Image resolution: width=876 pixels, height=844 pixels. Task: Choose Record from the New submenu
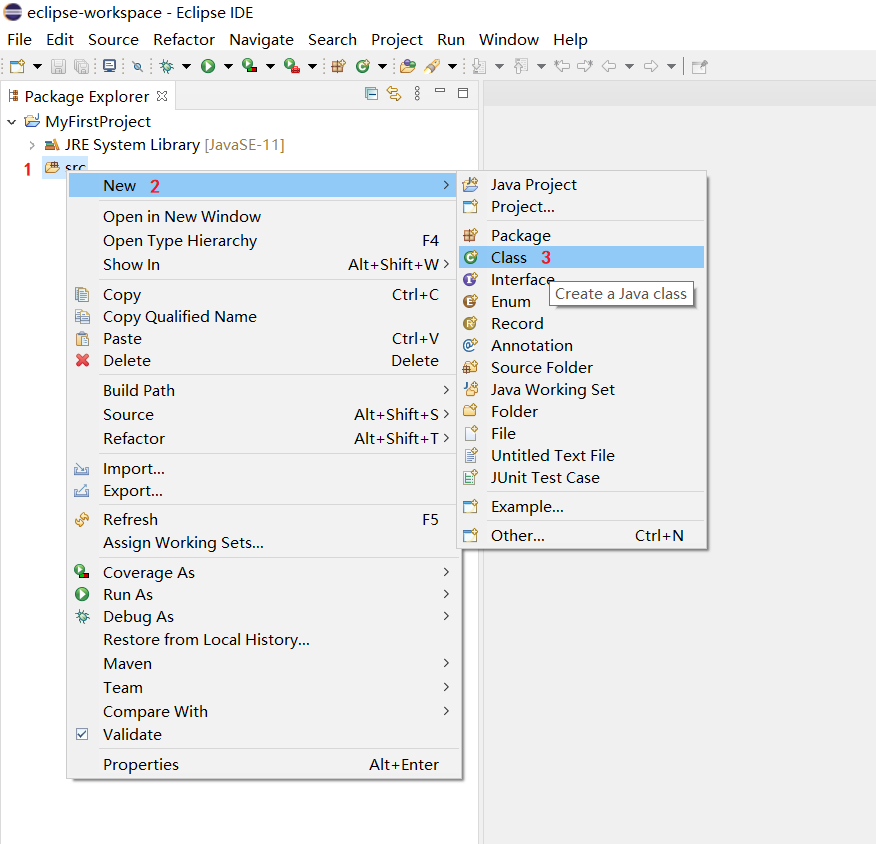click(582, 323)
